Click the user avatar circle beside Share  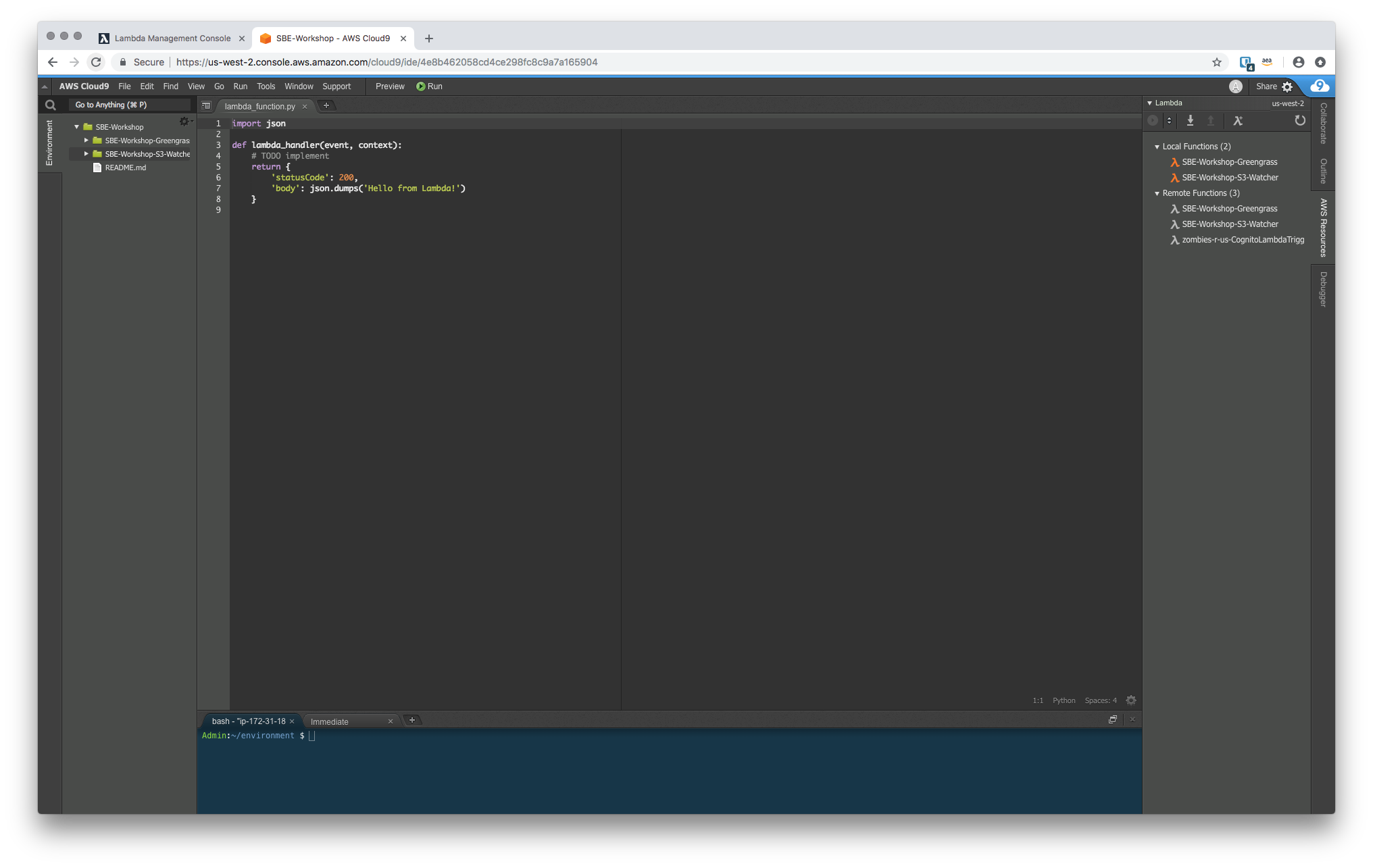click(x=1235, y=86)
